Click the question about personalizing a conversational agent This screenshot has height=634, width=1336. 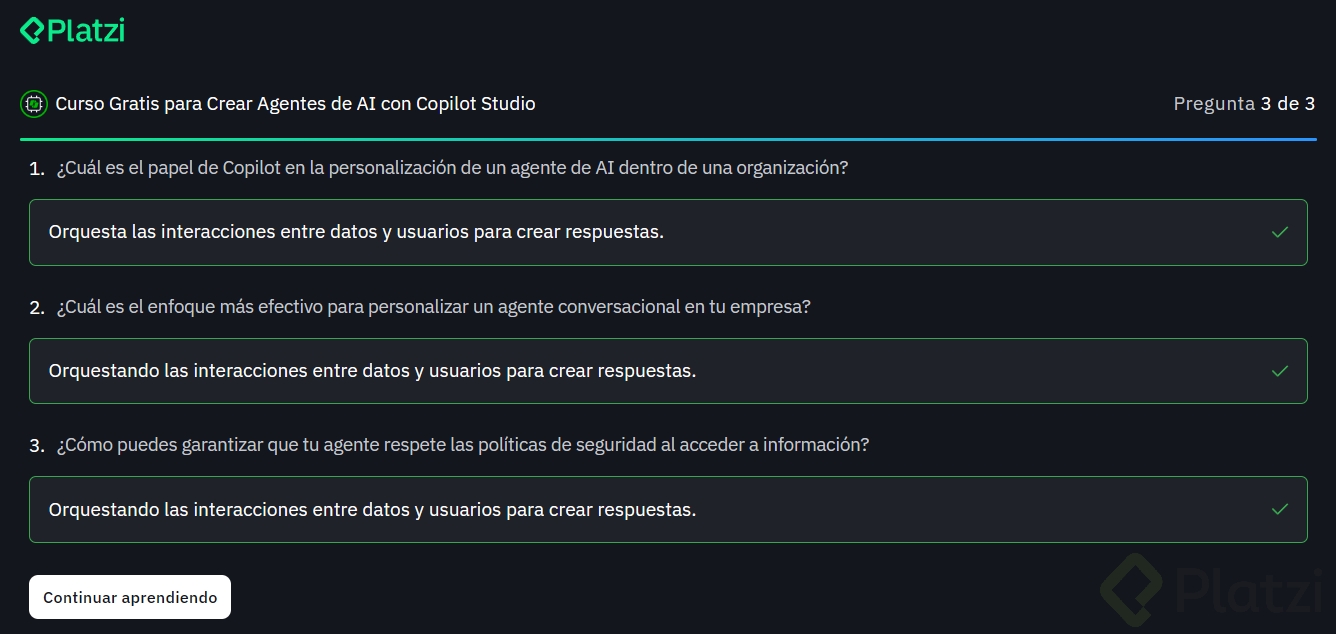433,307
